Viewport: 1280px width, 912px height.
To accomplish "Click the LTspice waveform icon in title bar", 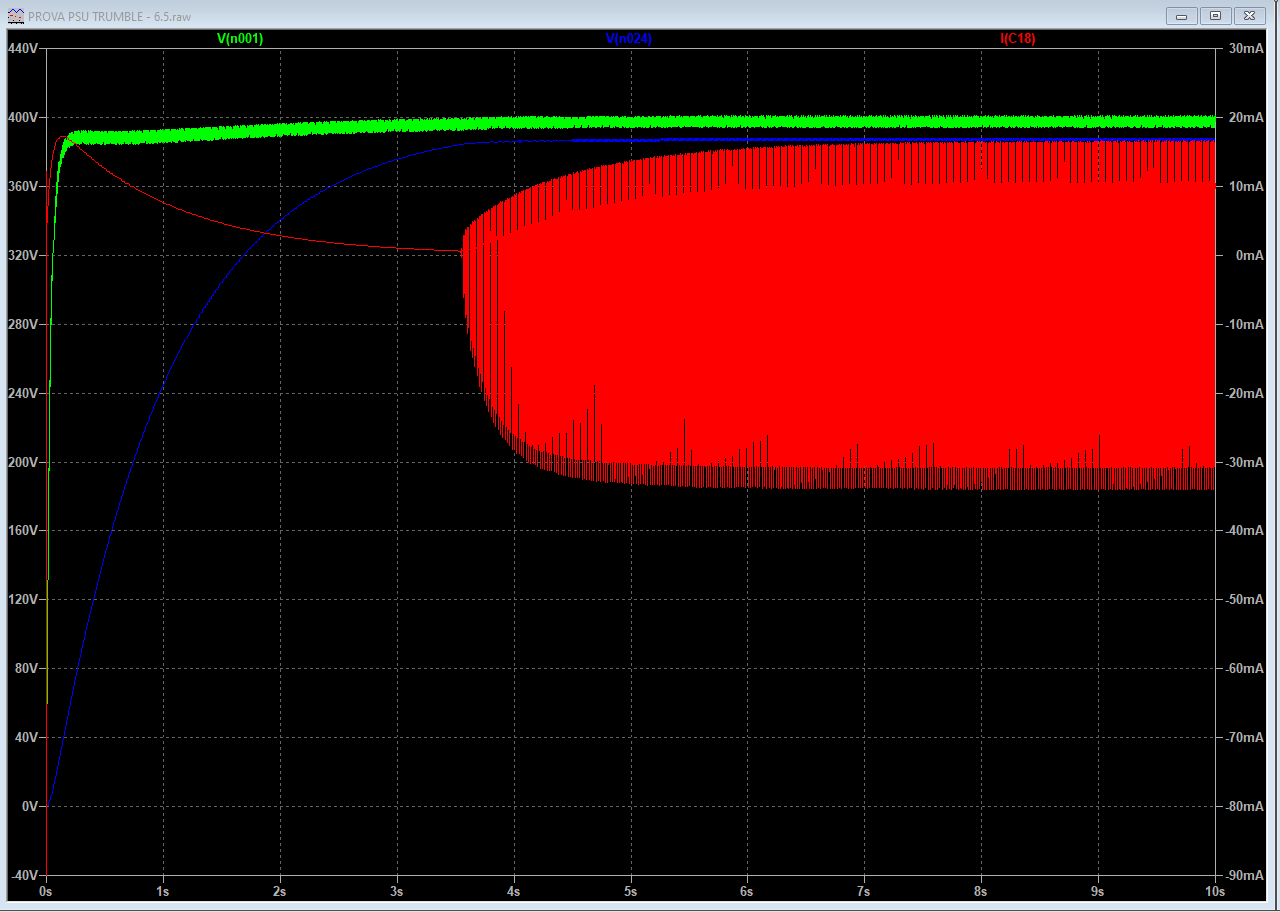I will click(15, 16).
